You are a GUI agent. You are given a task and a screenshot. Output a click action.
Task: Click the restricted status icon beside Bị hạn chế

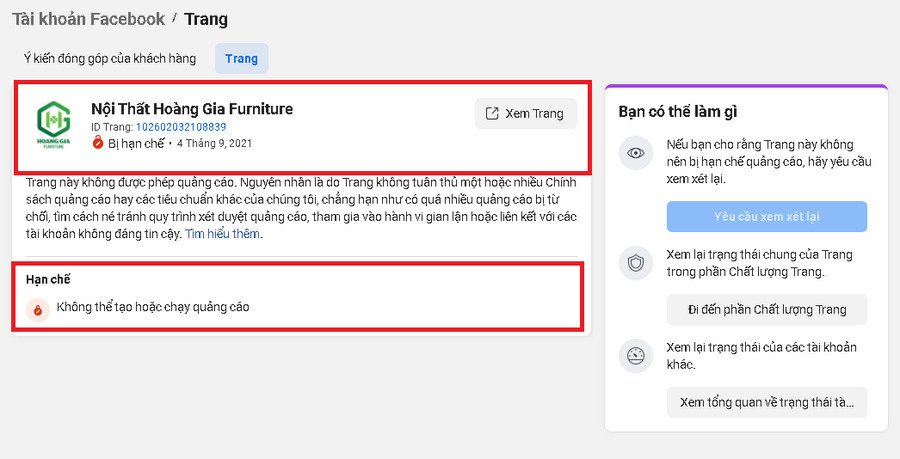click(98, 144)
